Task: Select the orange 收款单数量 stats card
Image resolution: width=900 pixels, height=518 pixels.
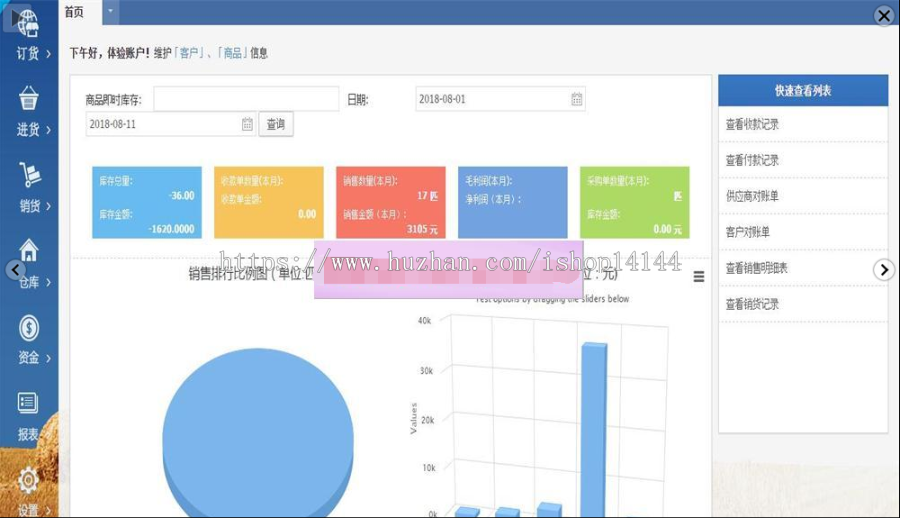Action: point(269,202)
